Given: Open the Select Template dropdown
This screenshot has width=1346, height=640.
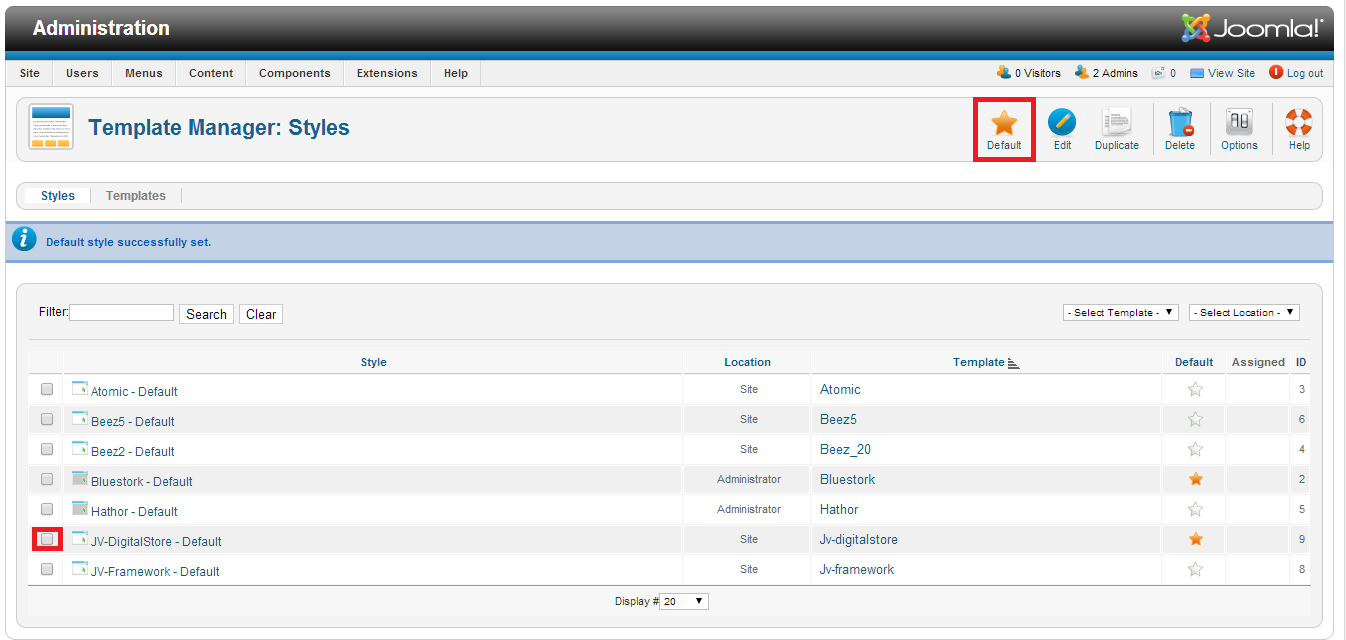Looking at the screenshot, I should [1120, 313].
